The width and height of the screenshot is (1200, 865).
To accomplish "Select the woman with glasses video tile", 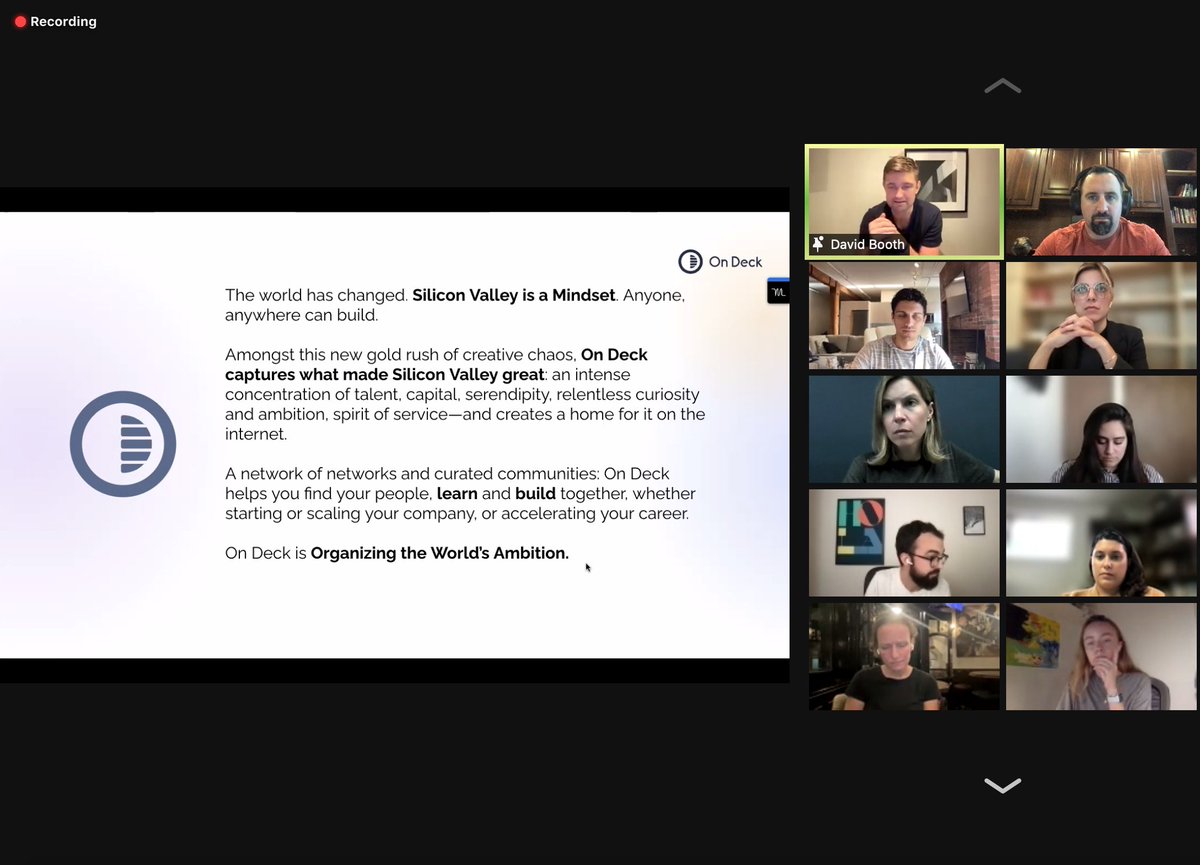I will [x=1101, y=316].
